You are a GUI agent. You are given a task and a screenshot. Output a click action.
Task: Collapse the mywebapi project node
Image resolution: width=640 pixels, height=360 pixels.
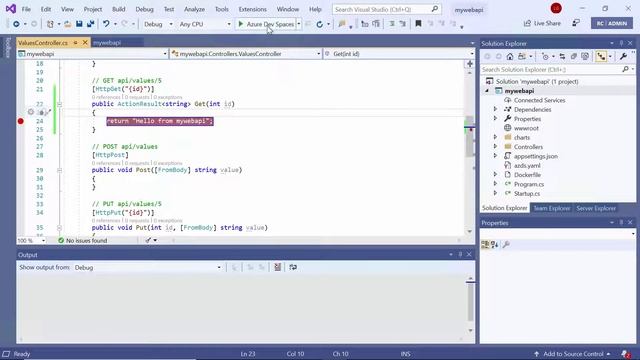coord(487,91)
